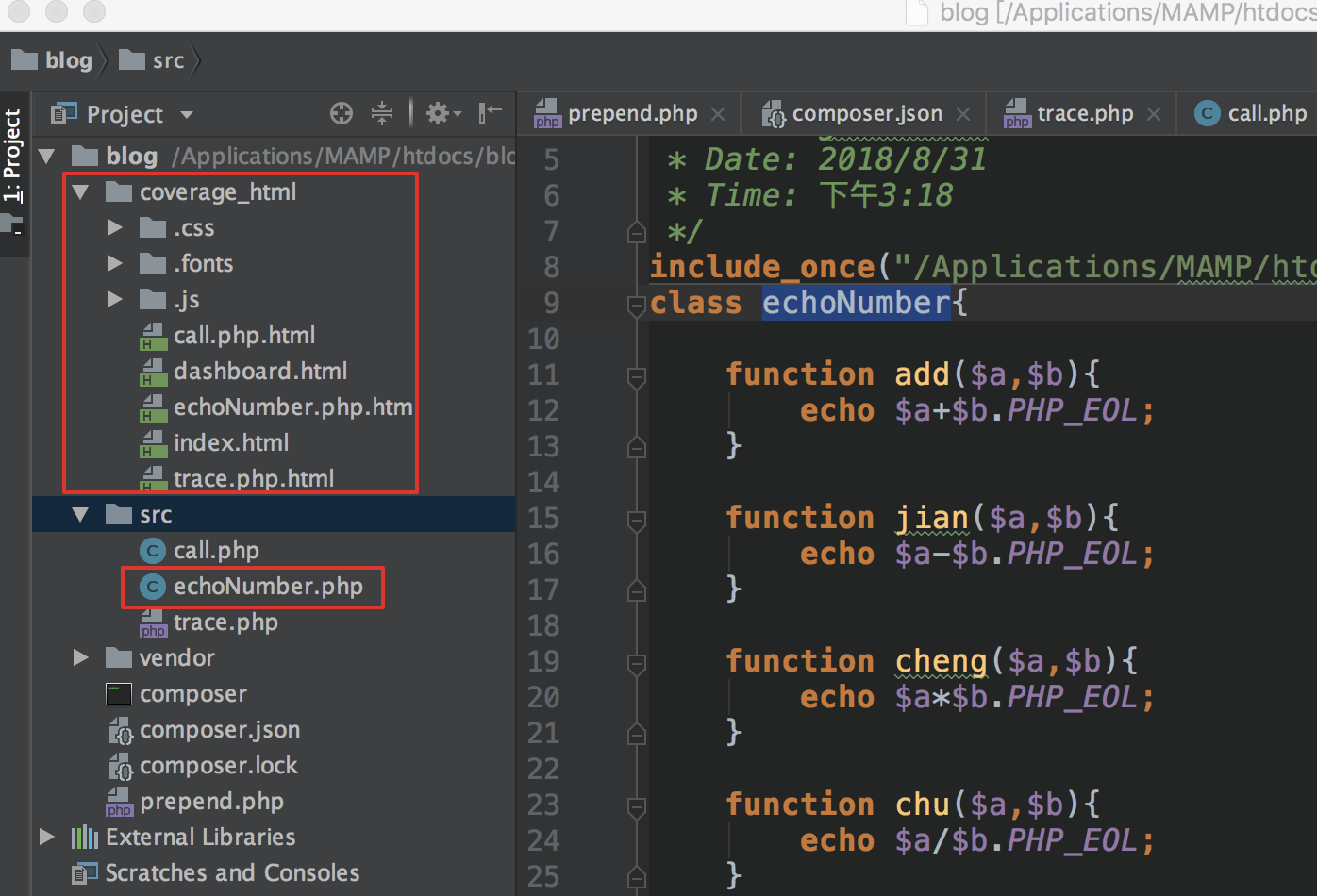The width and height of the screenshot is (1317, 896).
Task: Open the Project view dropdown arrow
Action: [x=187, y=115]
